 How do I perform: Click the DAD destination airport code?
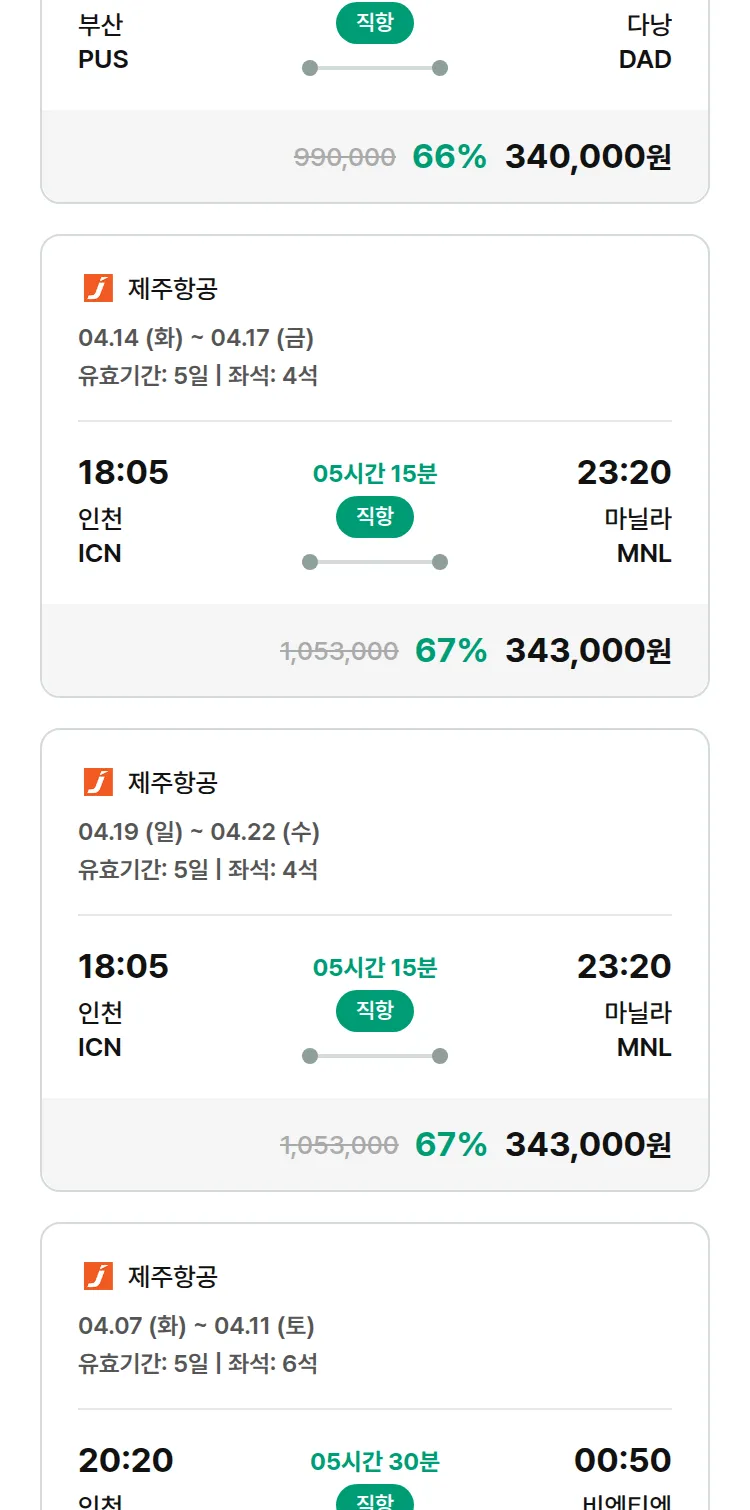(x=645, y=59)
